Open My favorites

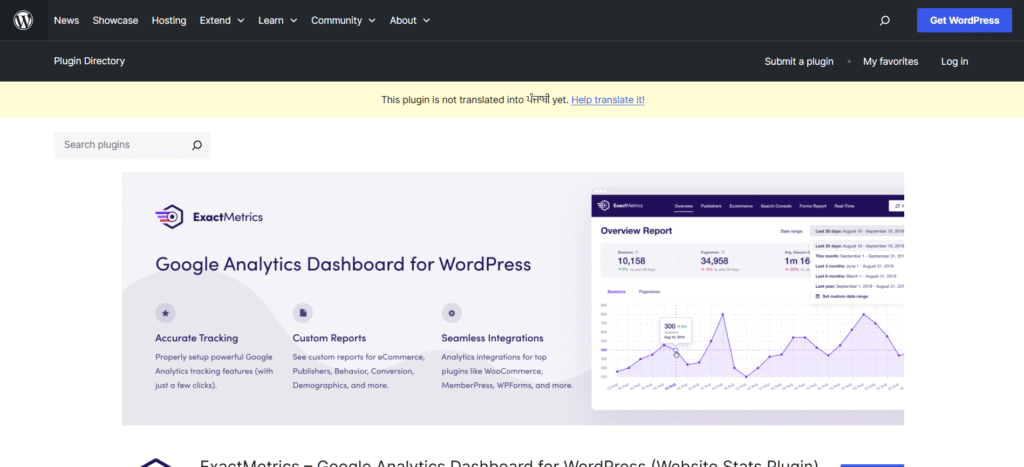tap(891, 61)
